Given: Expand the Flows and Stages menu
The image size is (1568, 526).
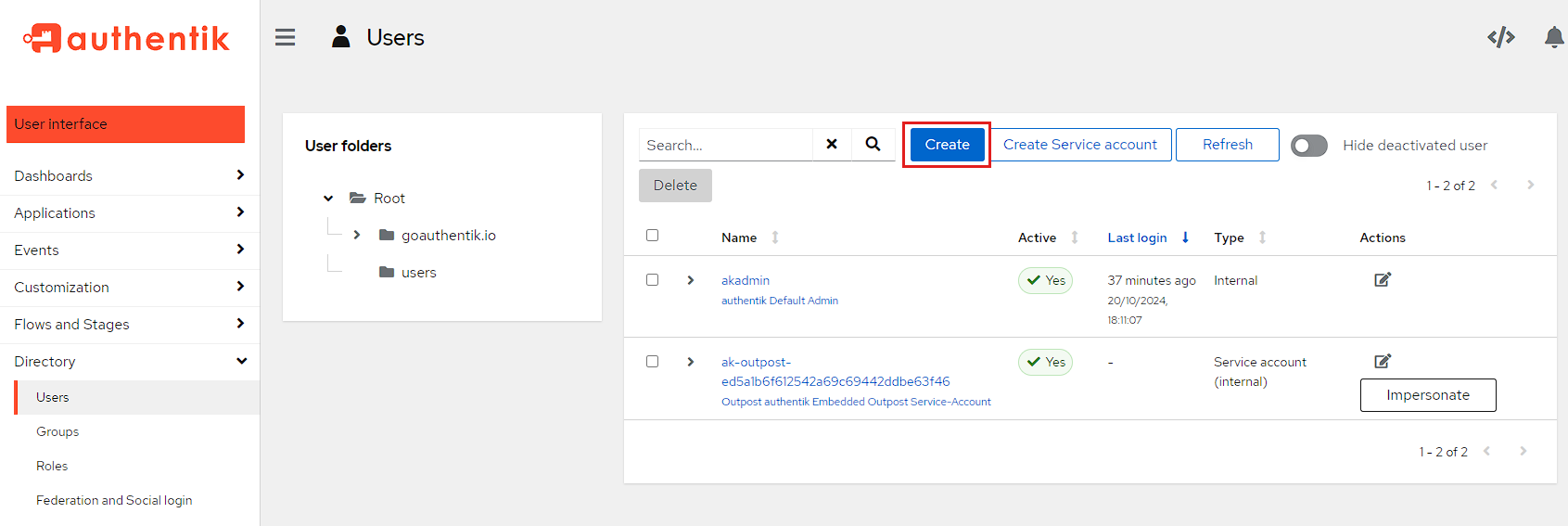Looking at the screenshot, I should [129, 324].
